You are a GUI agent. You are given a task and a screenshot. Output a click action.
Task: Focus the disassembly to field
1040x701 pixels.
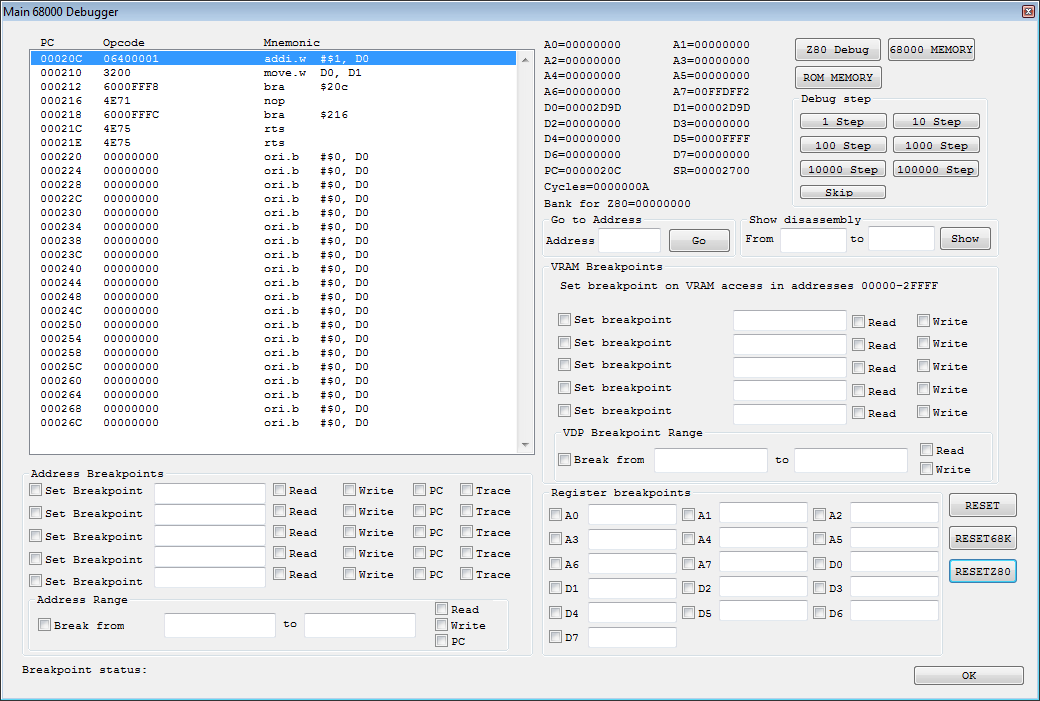(x=901, y=239)
